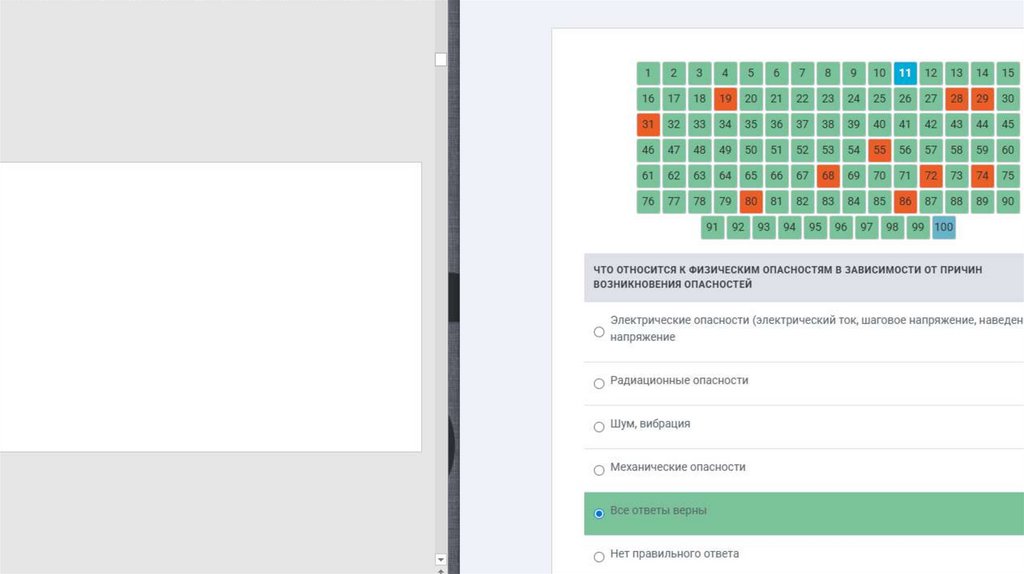Screen dimensions: 1024x574
Task: Select question 91 in the last row
Action: click(x=712, y=227)
